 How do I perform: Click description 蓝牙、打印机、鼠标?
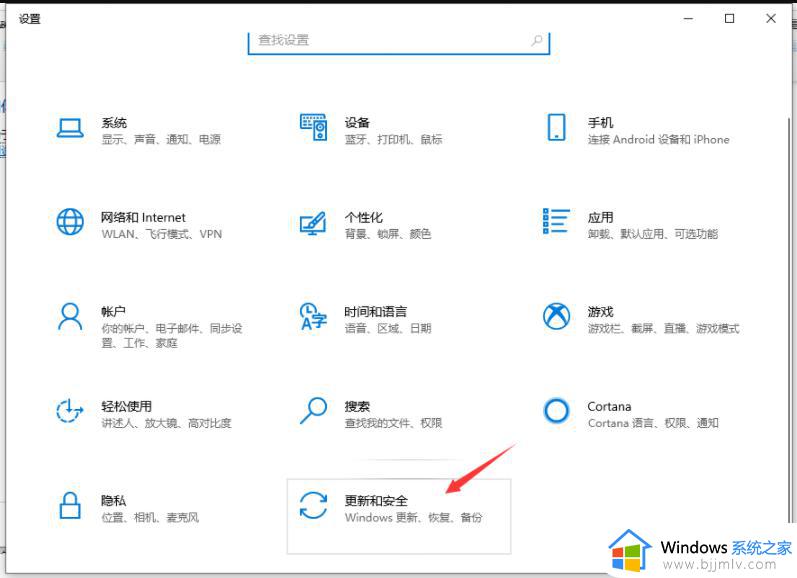tap(393, 139)
